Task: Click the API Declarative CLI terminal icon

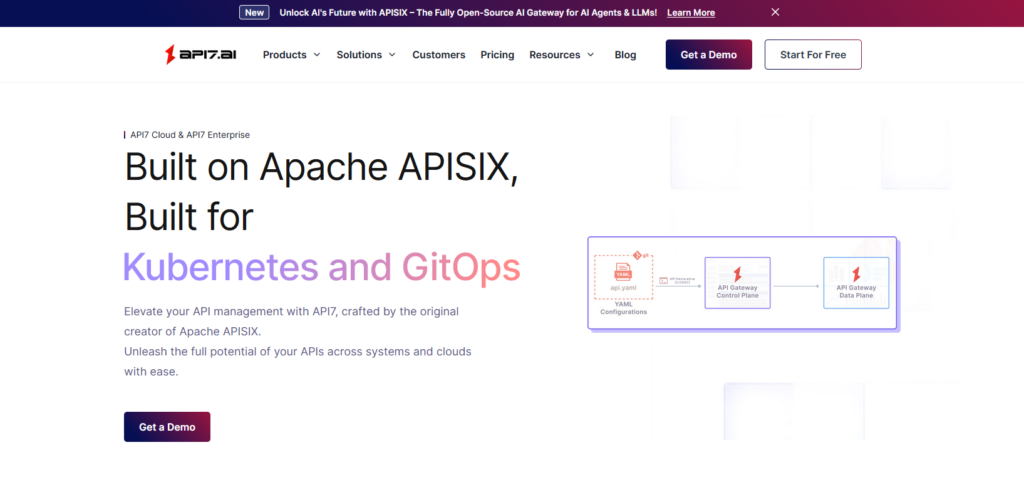Action: click(x=664, y=280)
